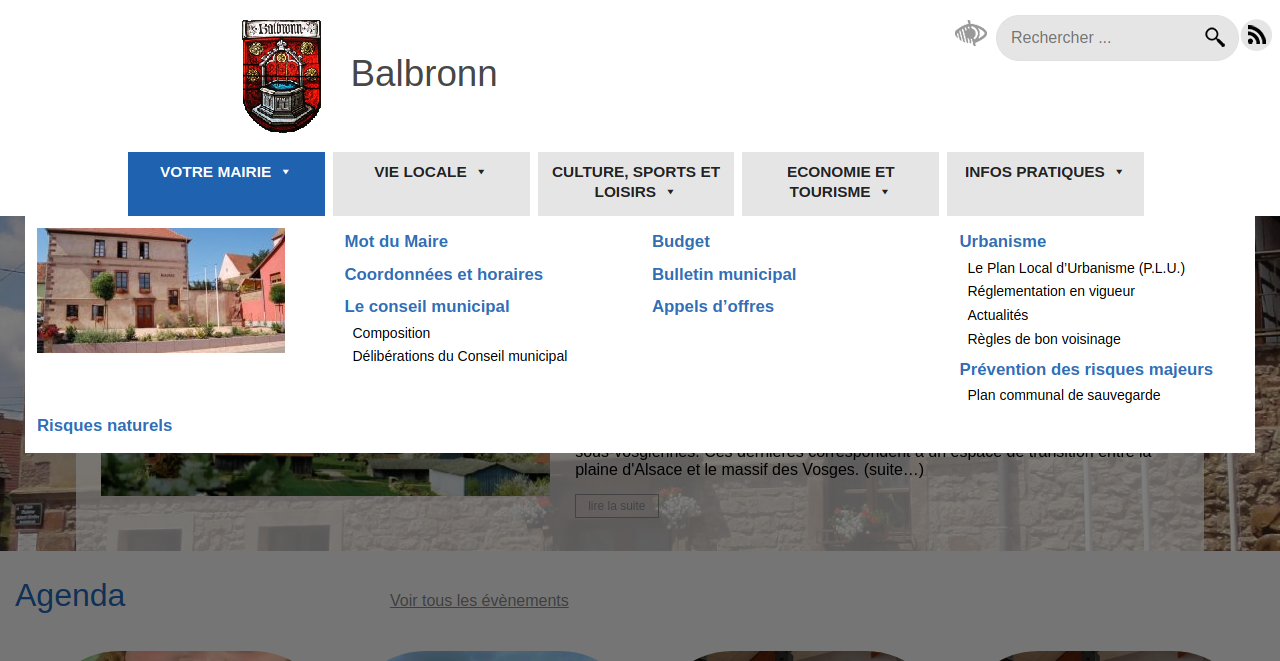Image resolution: width=1280 pixels, height=661 pixels.
Task: Open Prévention des risques majeurs
Action: point(1086,369)
